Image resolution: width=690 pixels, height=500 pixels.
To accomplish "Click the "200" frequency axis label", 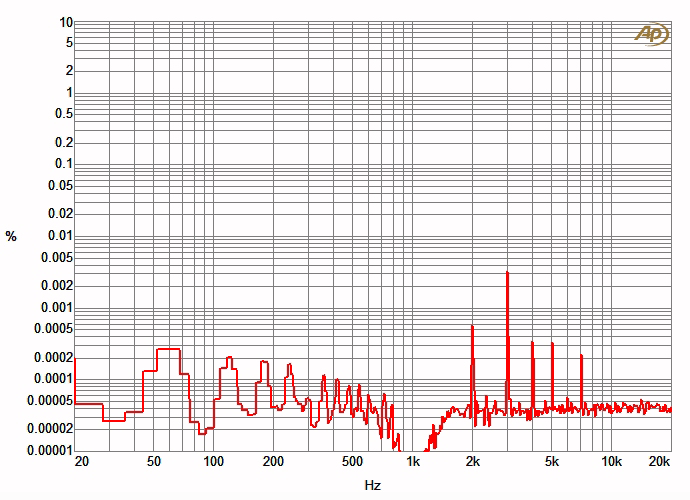I will 273,462.
